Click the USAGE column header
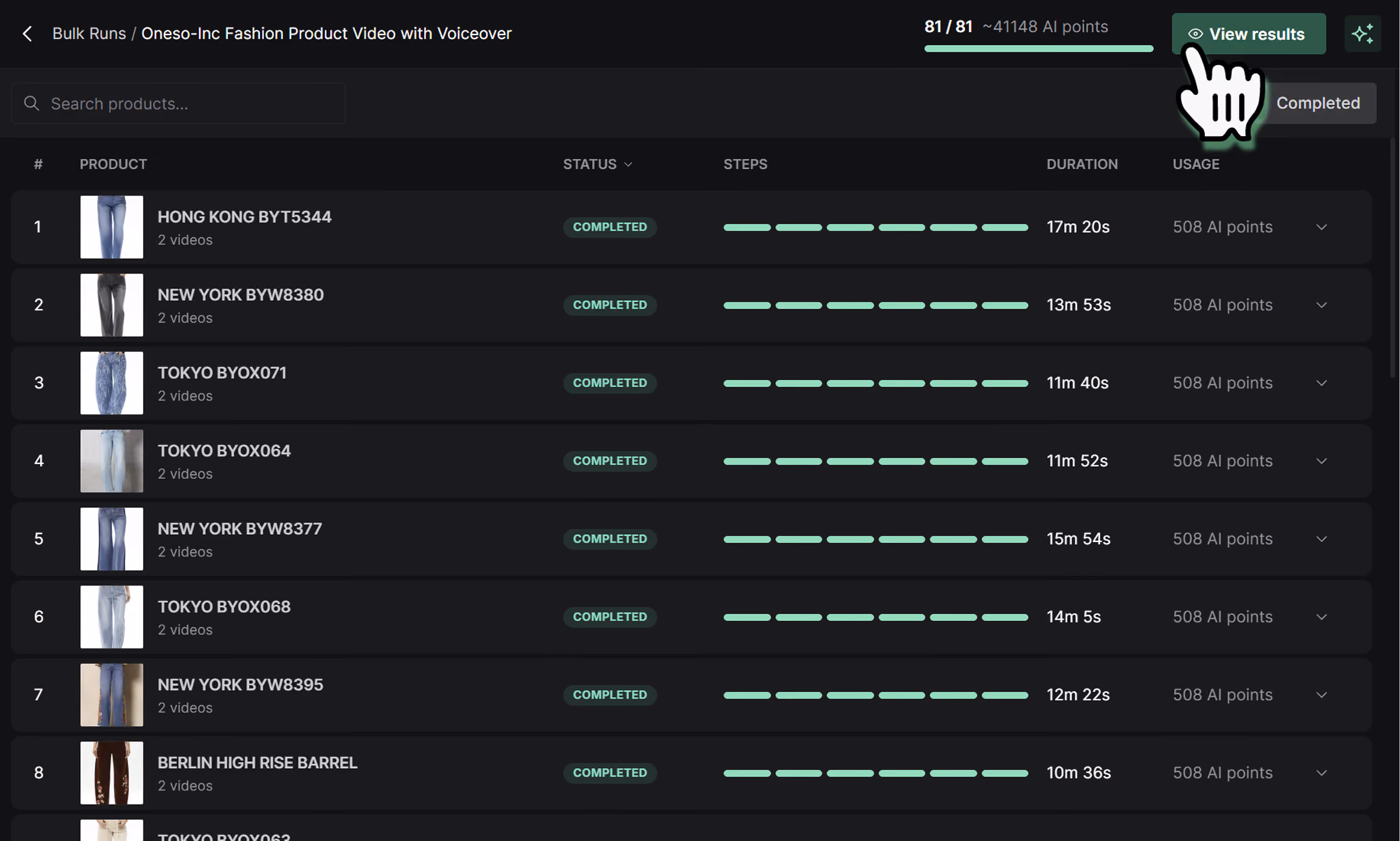Screen dimensions: 1400x841 click(1196, 164)
